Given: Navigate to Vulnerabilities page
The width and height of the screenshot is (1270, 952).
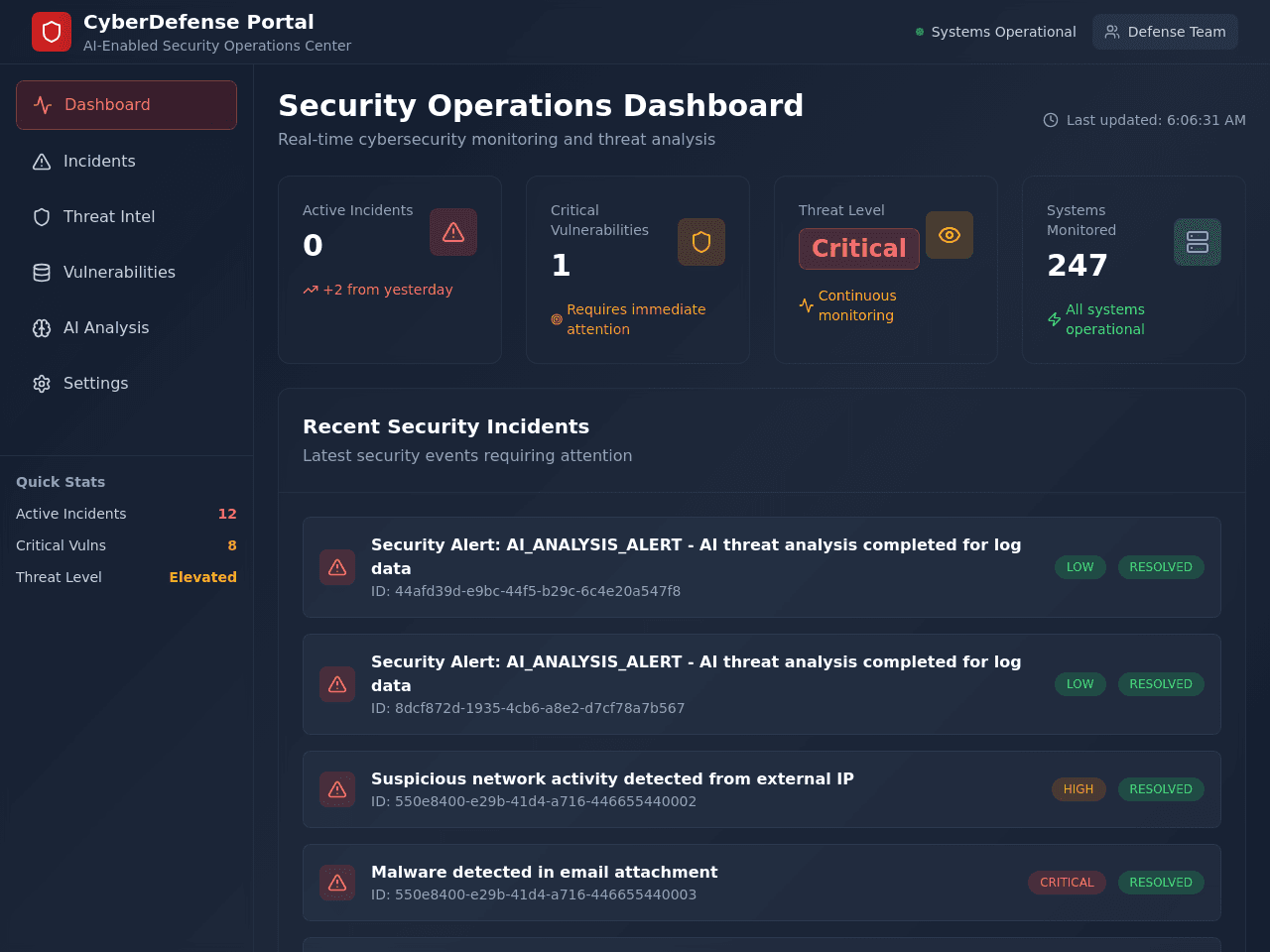Looking at the screenshot, I should coord(126,272).
